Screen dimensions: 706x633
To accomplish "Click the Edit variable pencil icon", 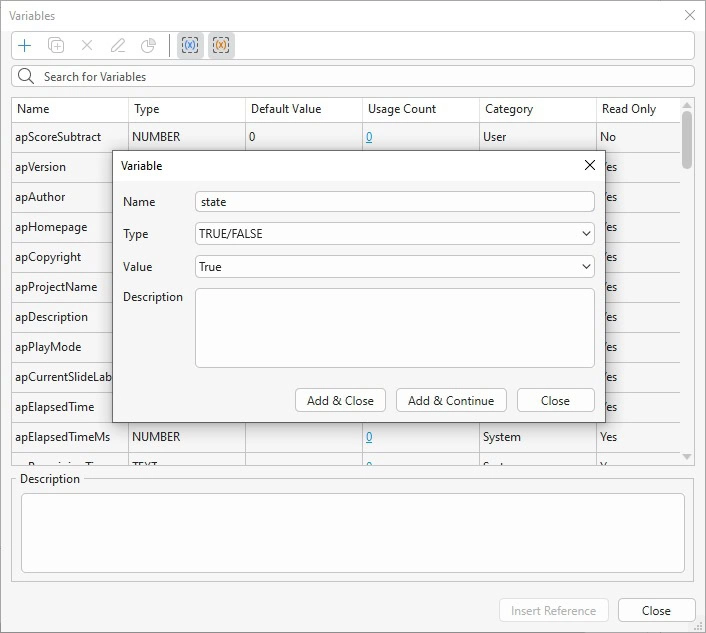I will [x=118, y=46].
